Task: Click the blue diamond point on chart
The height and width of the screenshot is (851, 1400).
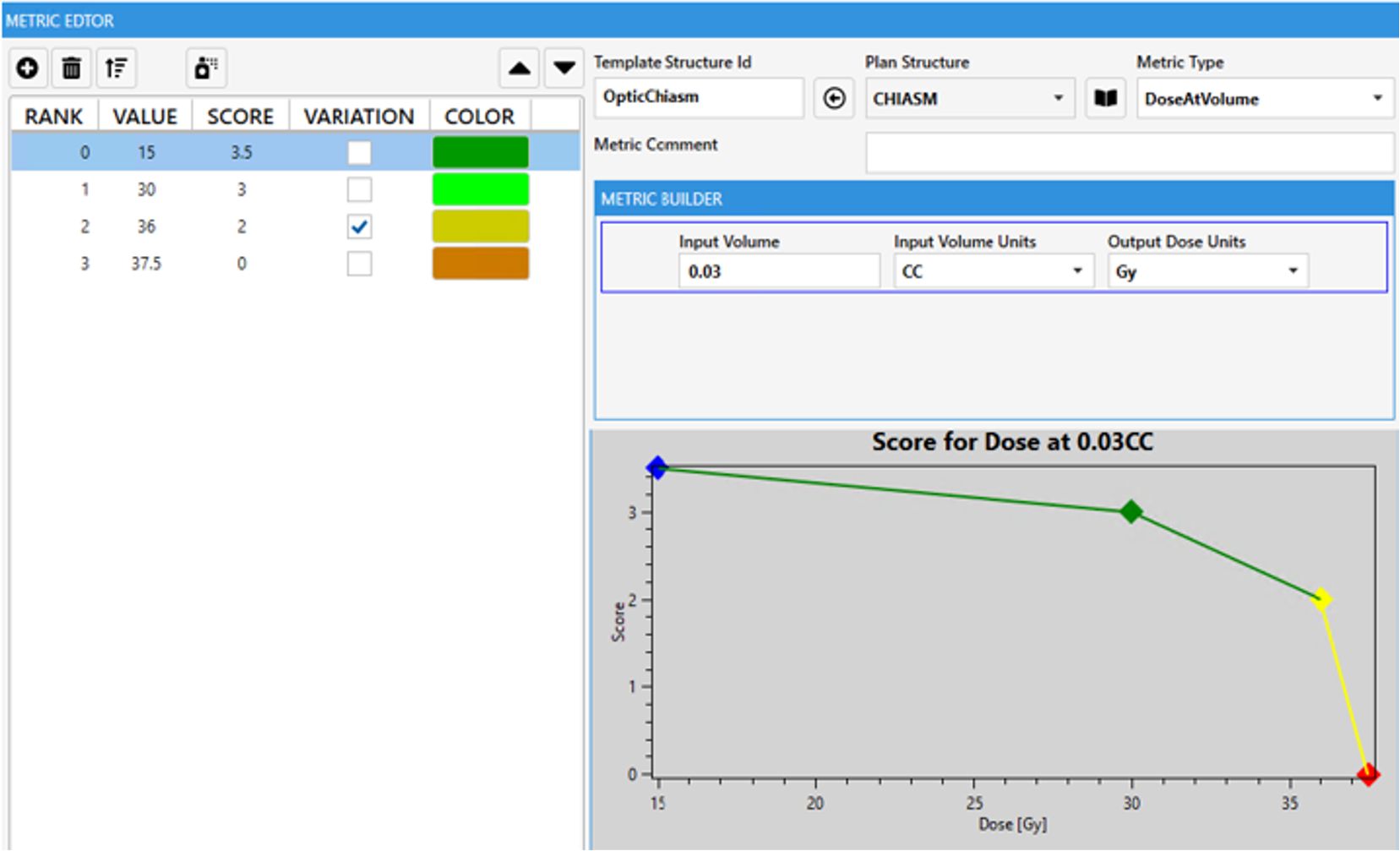Action: 657,467
